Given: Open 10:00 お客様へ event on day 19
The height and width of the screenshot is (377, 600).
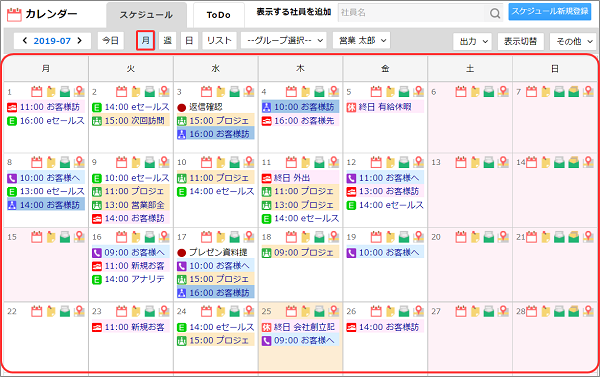Looking at the screenshot, I should pyautogui.click(x=385, y=252).
